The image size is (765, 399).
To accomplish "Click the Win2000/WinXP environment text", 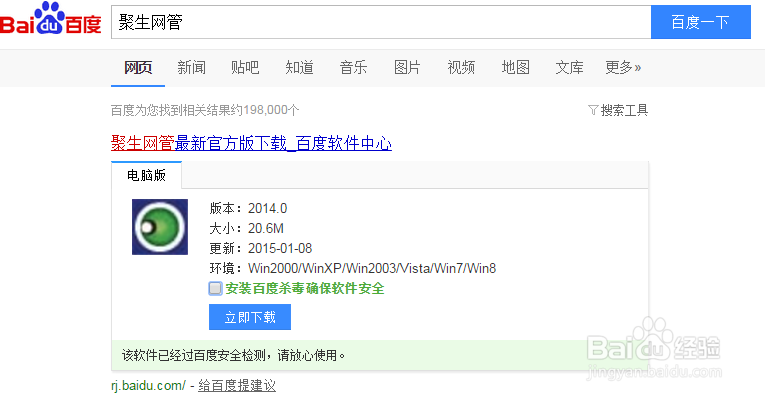I will click(372, 268).
